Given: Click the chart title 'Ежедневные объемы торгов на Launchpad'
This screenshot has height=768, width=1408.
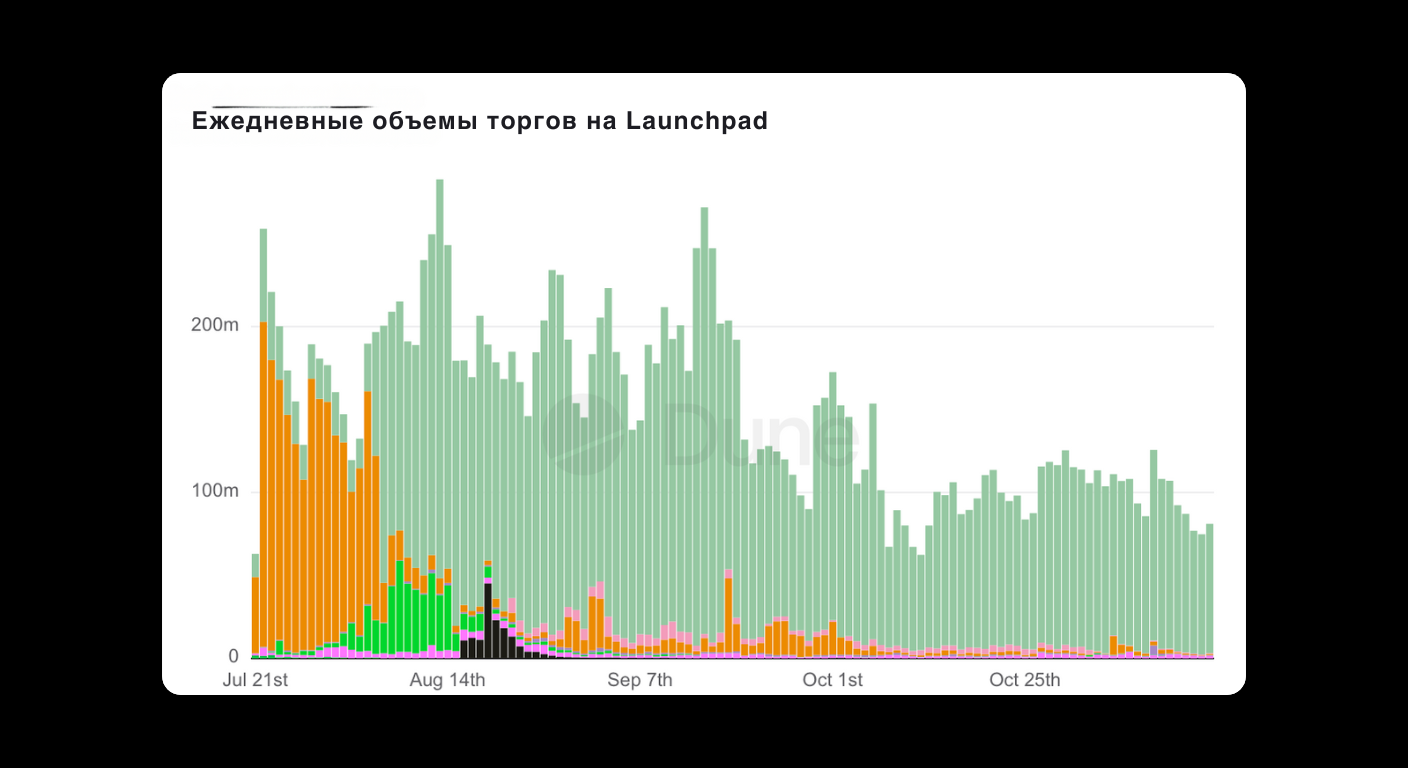Looking at the screenshot, I should [x=480, y=120].
